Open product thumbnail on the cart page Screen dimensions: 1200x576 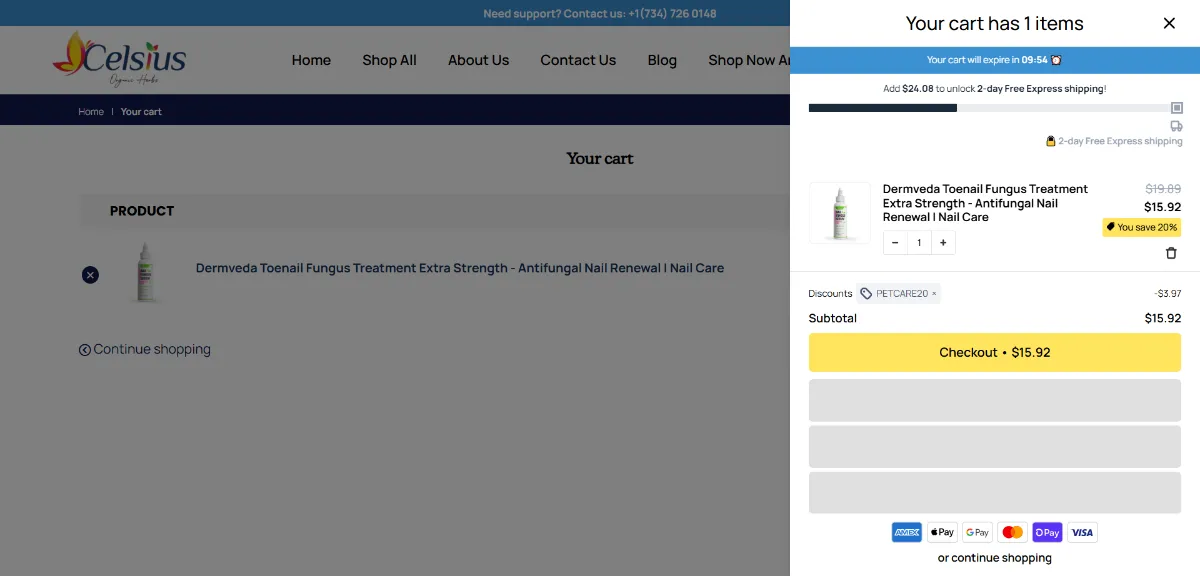click(147, 272)
